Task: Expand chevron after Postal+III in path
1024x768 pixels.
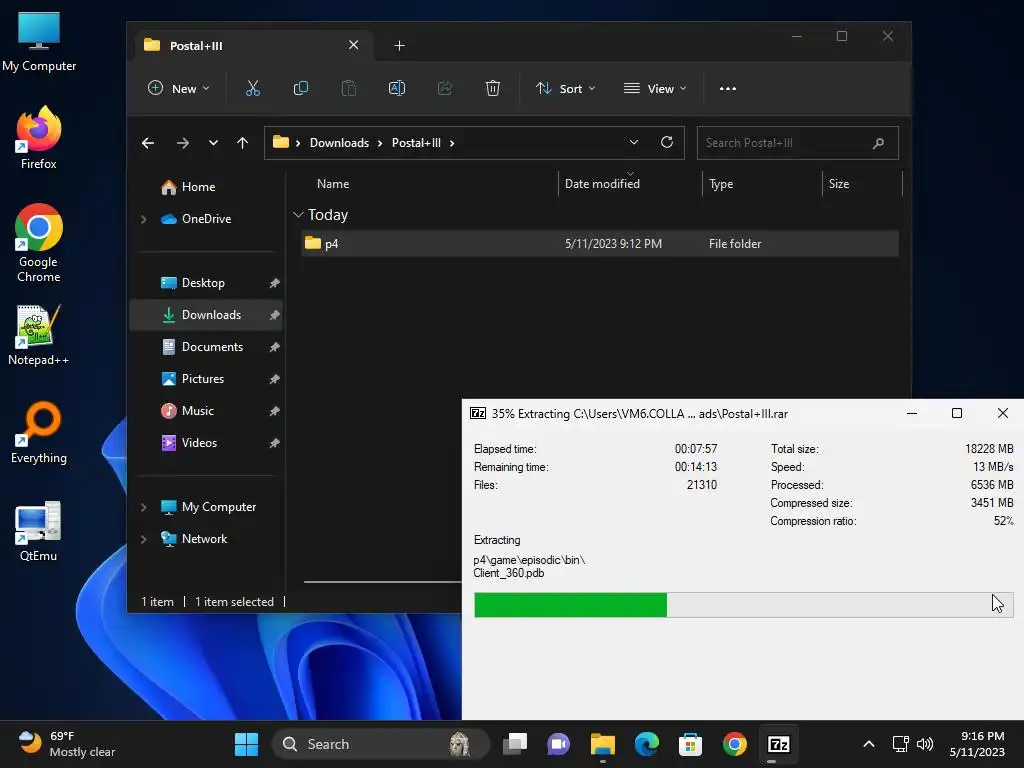Action: [452, 143]
